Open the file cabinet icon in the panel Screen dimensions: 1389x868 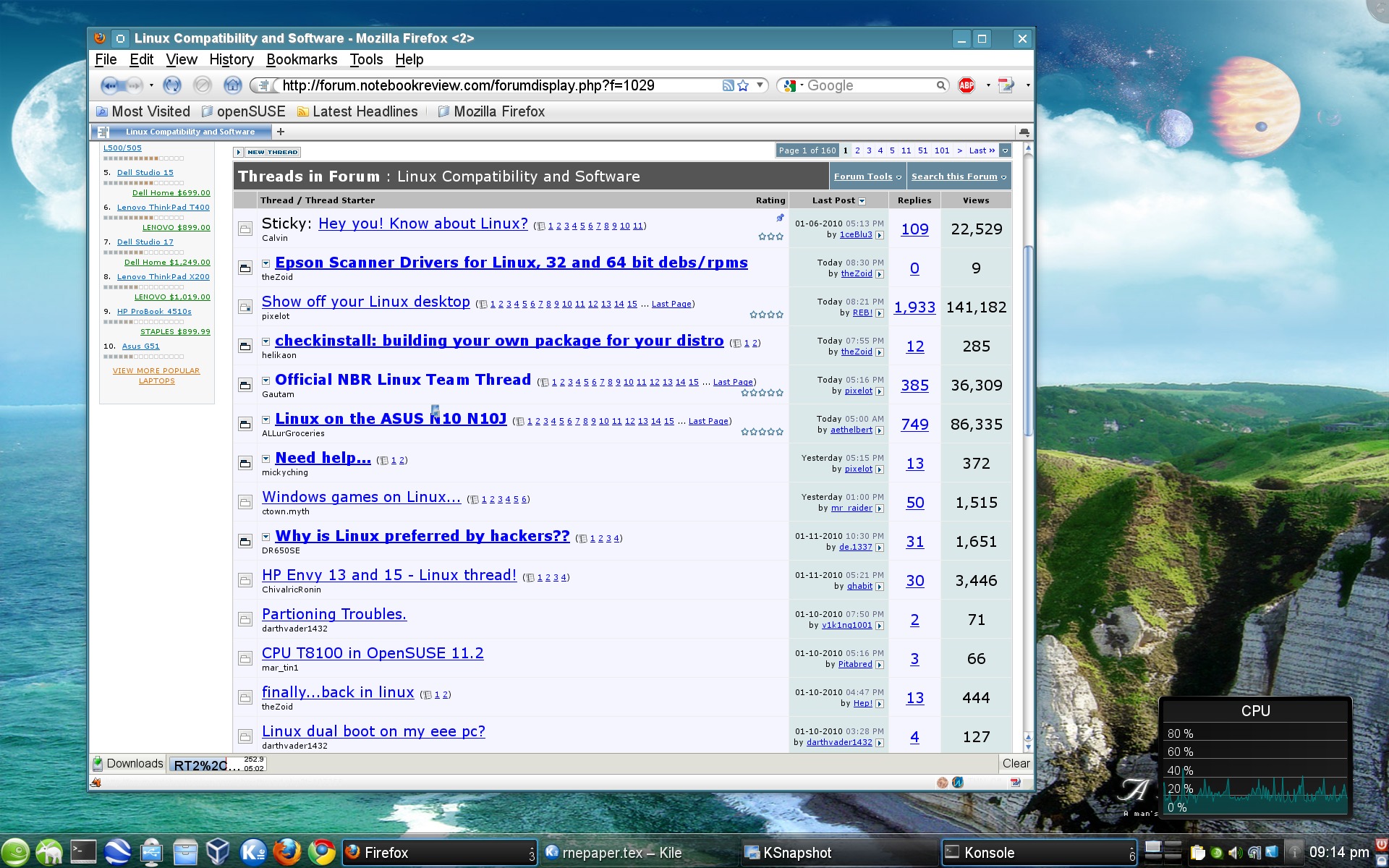[x=185, y=852]
